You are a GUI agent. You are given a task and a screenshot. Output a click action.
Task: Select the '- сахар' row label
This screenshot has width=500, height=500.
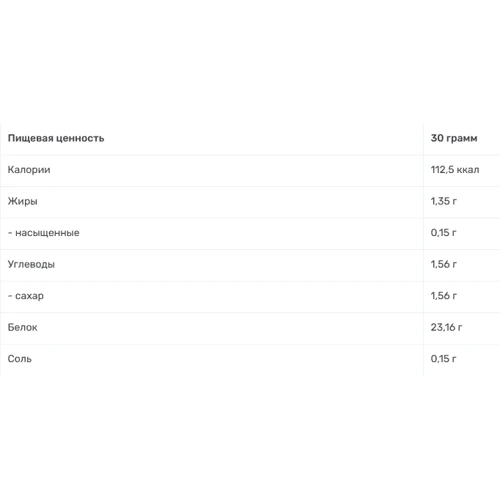coord(26,296)
